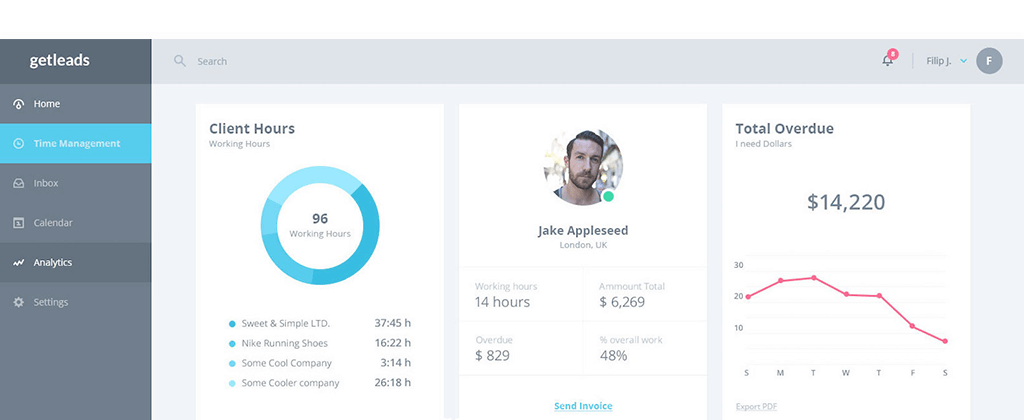1024x420 pixels.
Task: Select Sweet & Simple LTD. legend dot
Action: pos(232,324)
